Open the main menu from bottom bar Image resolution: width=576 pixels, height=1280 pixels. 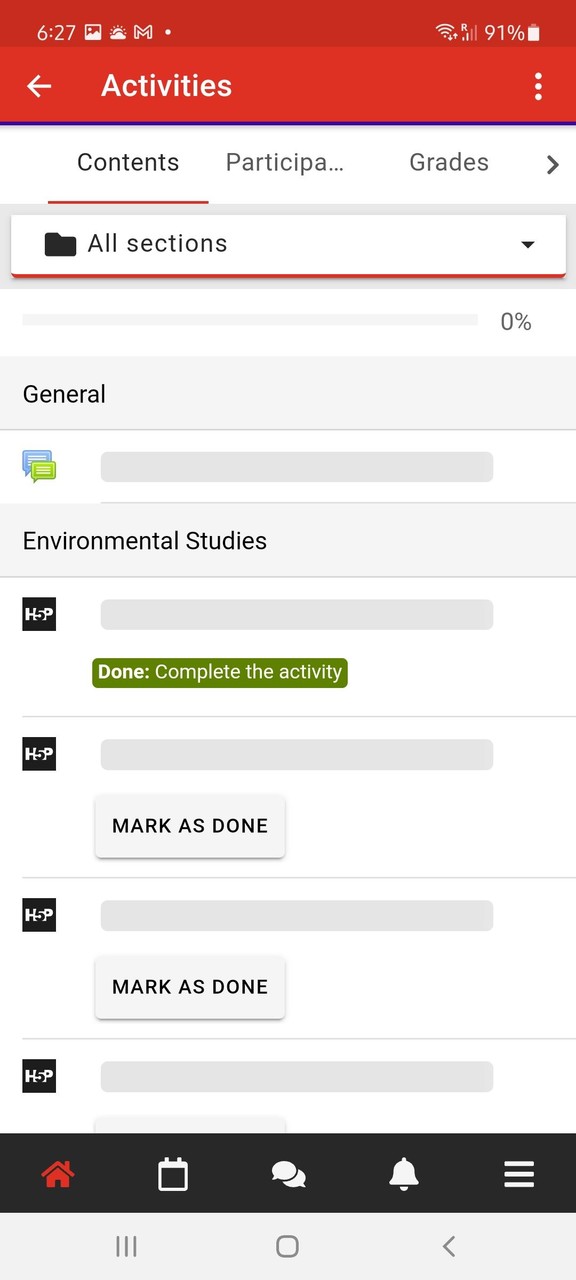(518, 1173)
